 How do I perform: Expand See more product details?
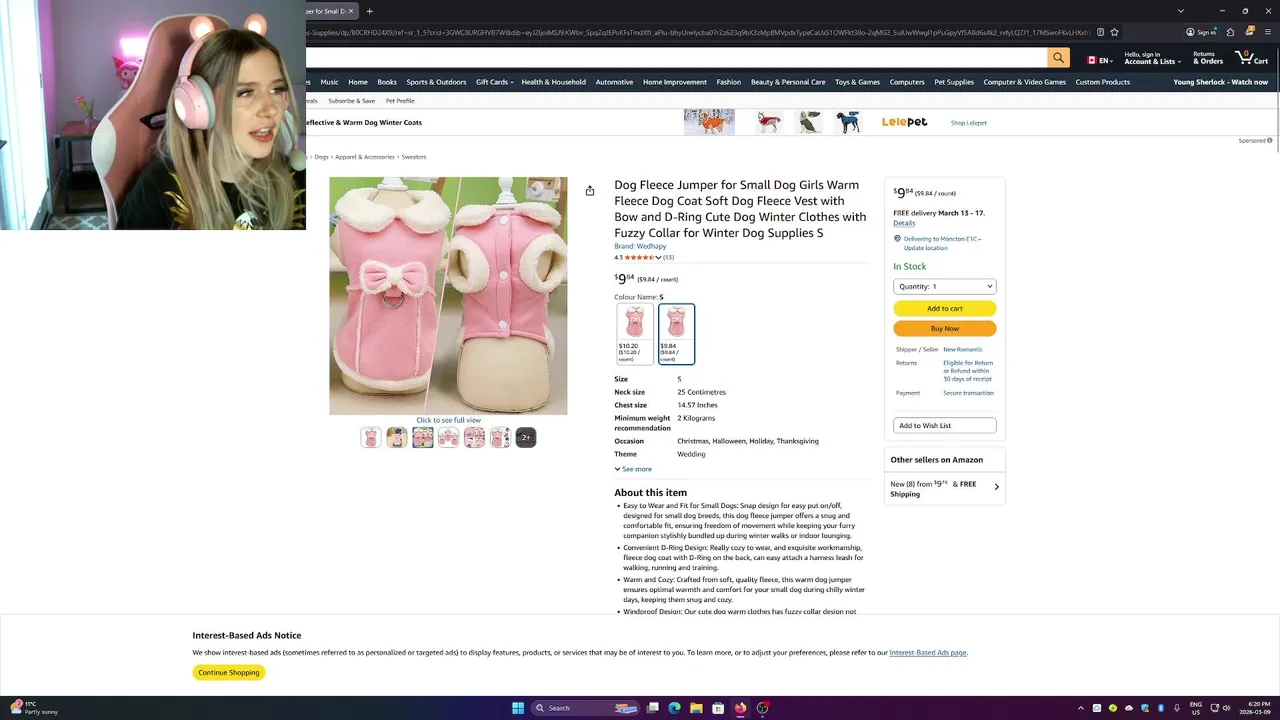[x=633, y=469]
